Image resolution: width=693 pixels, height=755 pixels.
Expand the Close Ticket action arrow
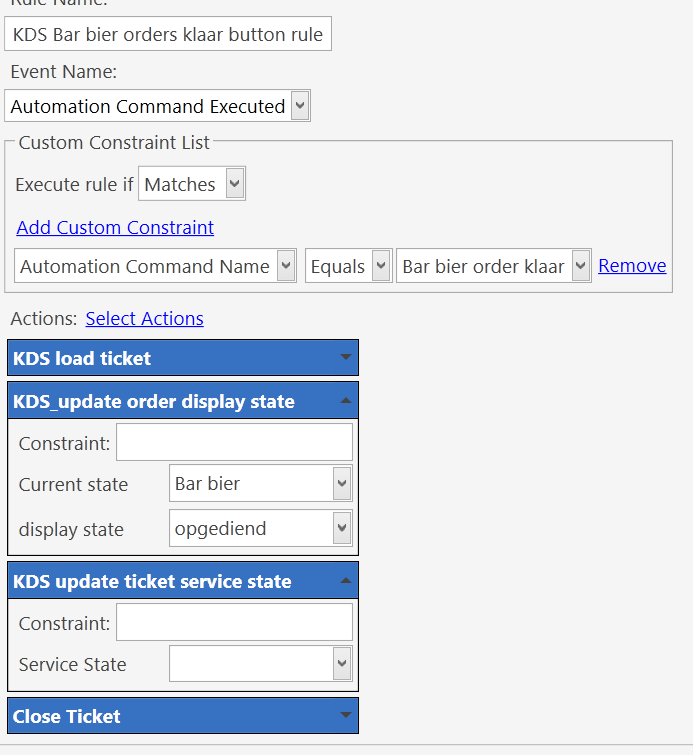pos(345,715)
